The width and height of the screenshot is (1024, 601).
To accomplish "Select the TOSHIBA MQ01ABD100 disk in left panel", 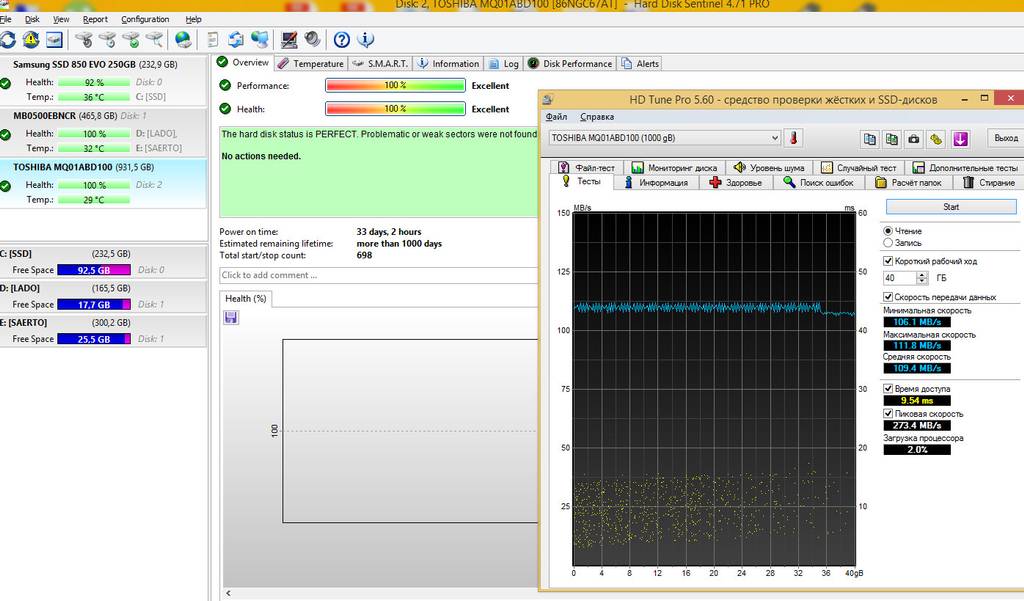I will tap(103, 183).
